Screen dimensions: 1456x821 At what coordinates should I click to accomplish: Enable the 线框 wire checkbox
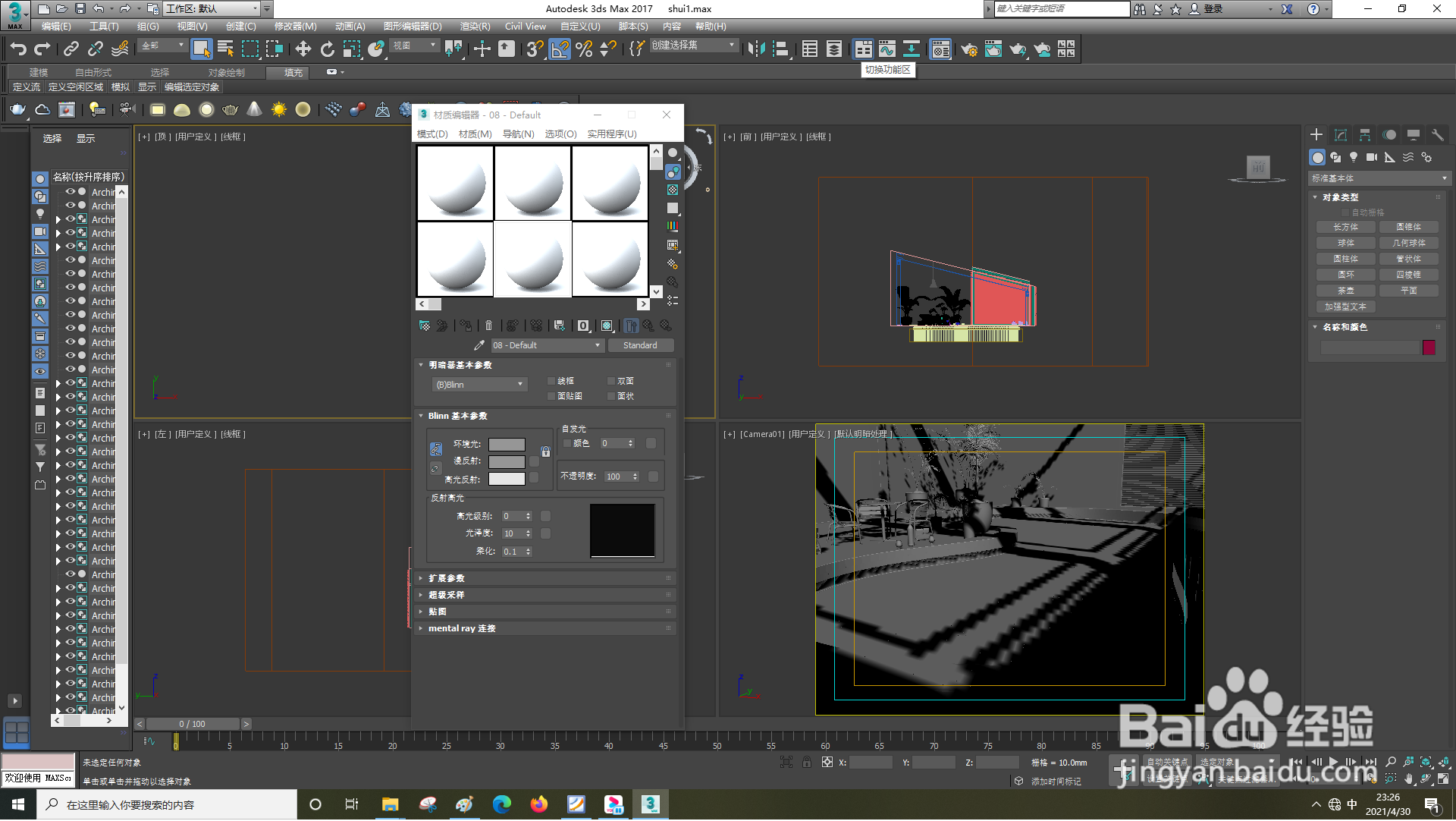tap(551, 381)
